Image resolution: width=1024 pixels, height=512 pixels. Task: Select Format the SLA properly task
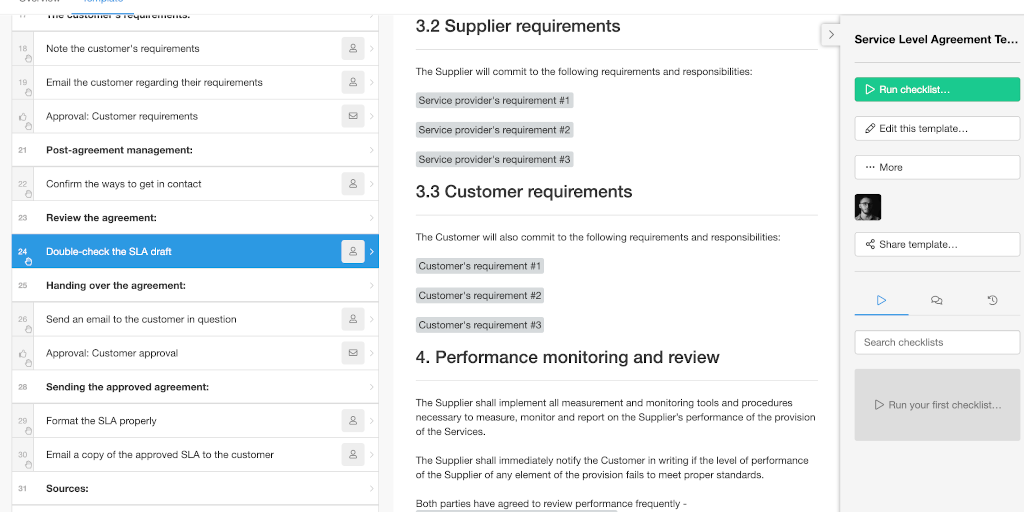pyautogui.click(x=195, y=421)
